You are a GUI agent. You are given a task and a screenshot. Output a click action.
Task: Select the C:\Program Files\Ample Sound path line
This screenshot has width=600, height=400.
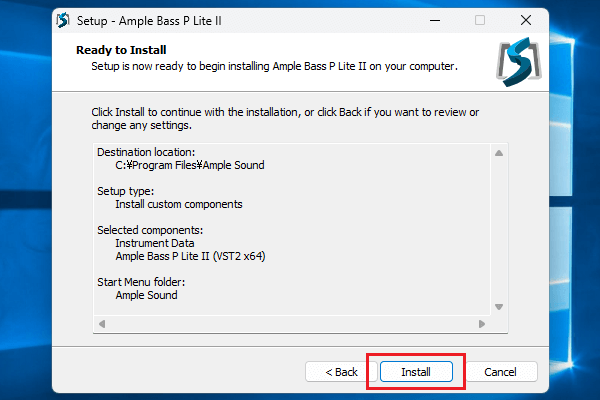[189, 165]
